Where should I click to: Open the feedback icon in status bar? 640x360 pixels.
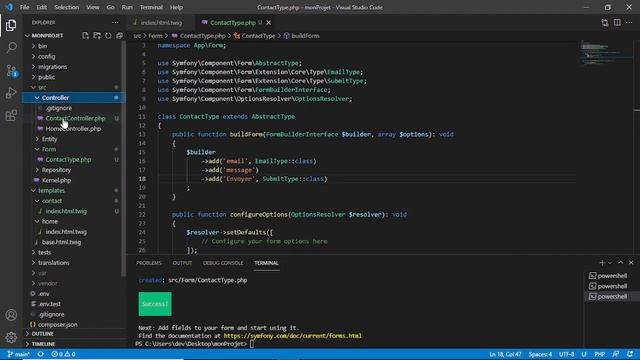616,354
